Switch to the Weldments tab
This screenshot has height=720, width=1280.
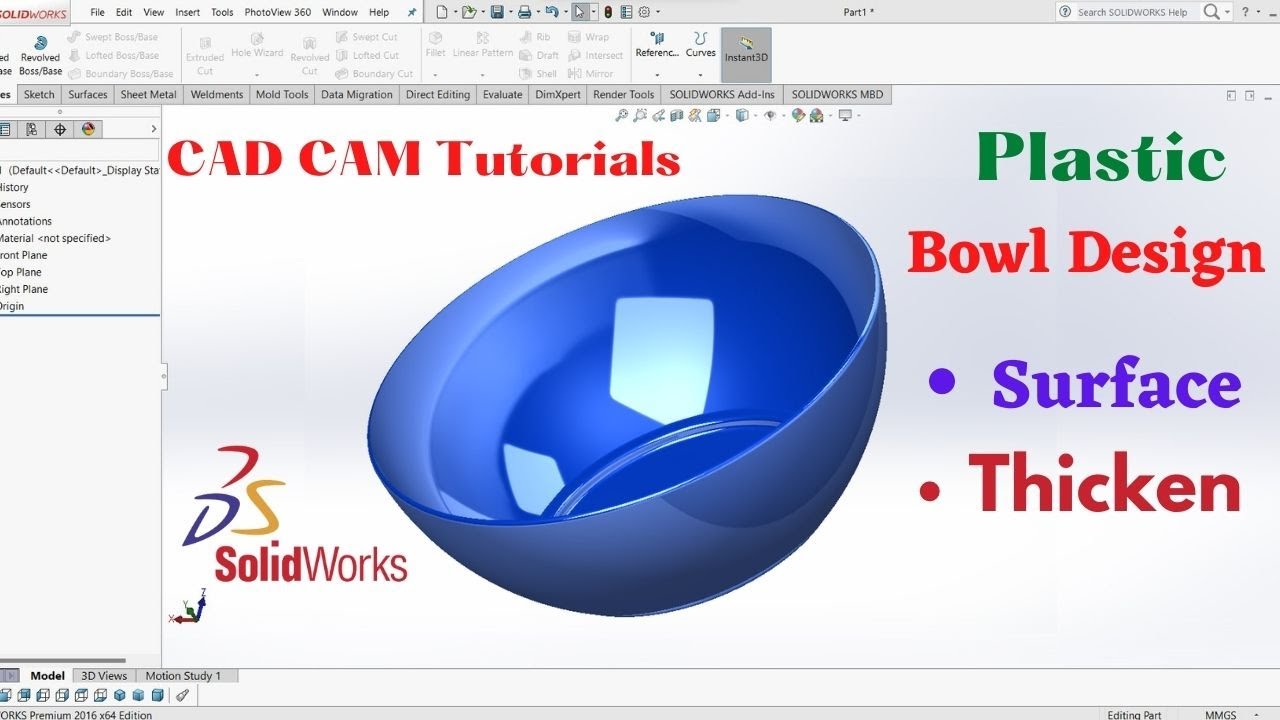[x=217, y=94]
